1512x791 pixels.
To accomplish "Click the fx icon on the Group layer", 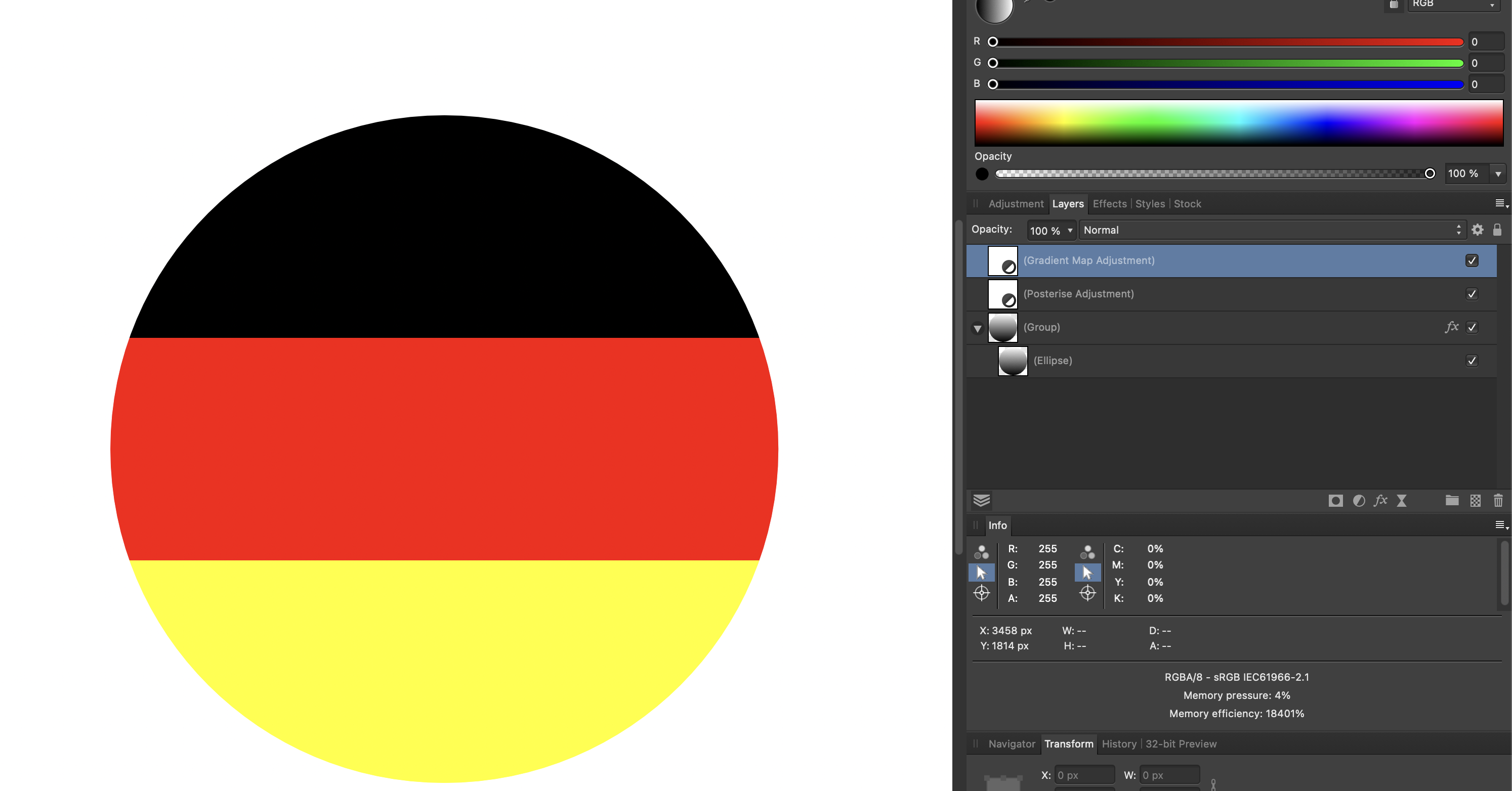I will click(1452, 327).
